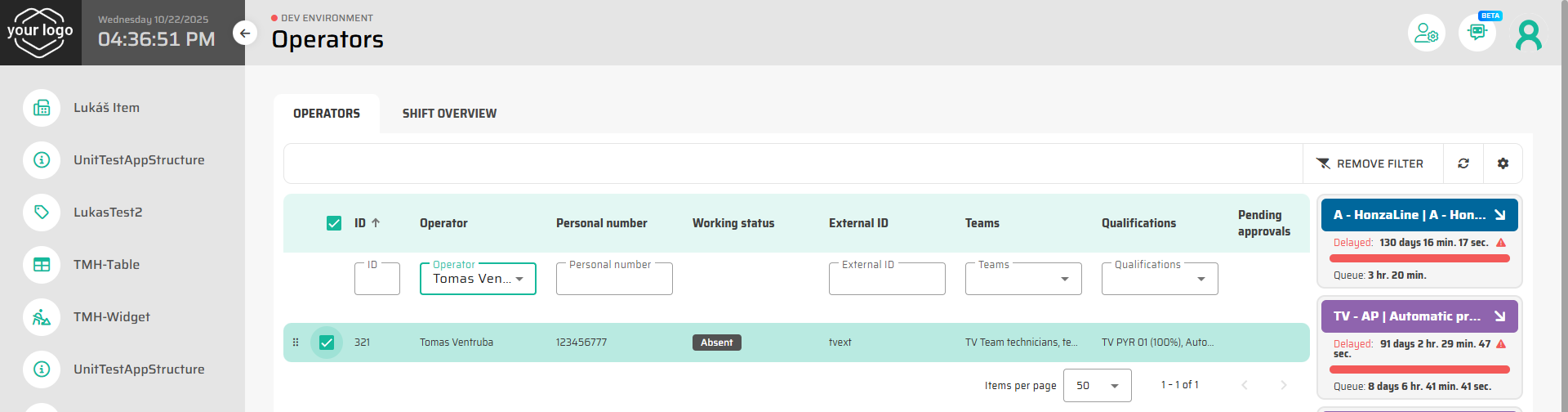The width and height of the screenshot is (1568, 412).
Task: Switch to the Shift Overview tab
Action: [449, 114]
